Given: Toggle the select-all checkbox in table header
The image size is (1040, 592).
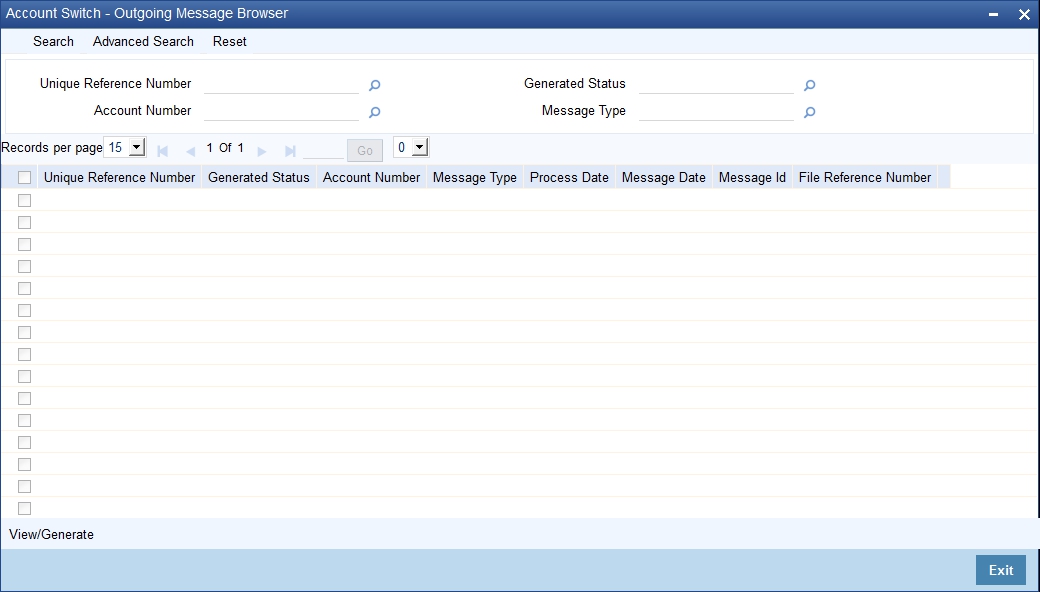Looking at the screenshot, I should [25, 178].
